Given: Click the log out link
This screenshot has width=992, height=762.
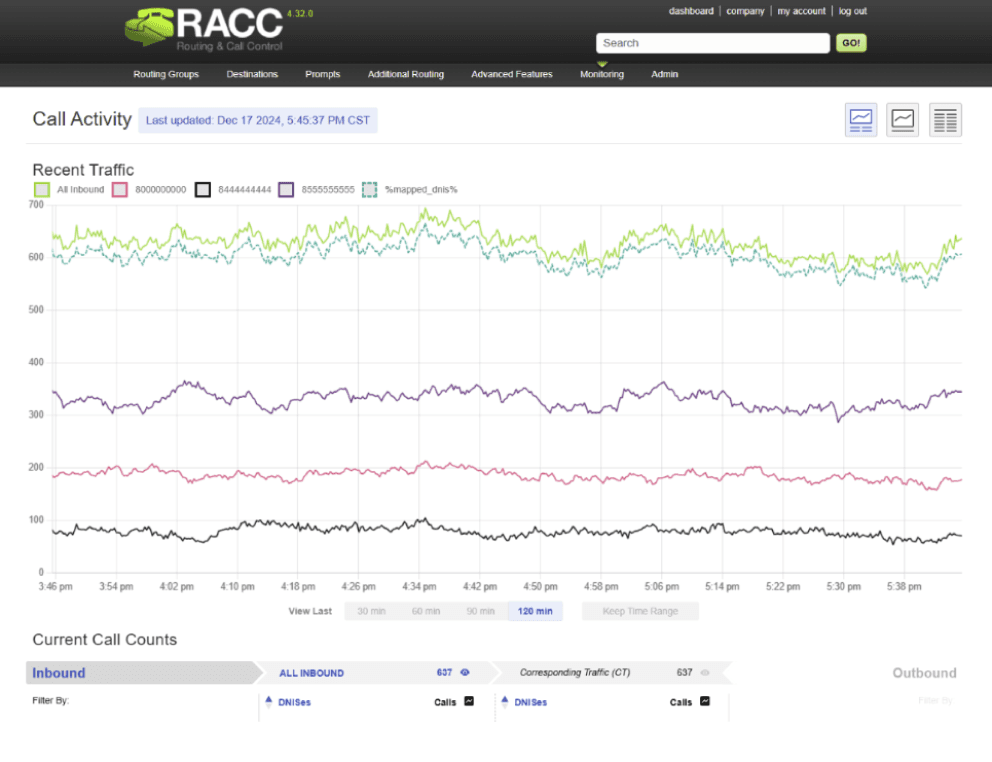Looking at the screenshot, I should (x=853, y=11).
